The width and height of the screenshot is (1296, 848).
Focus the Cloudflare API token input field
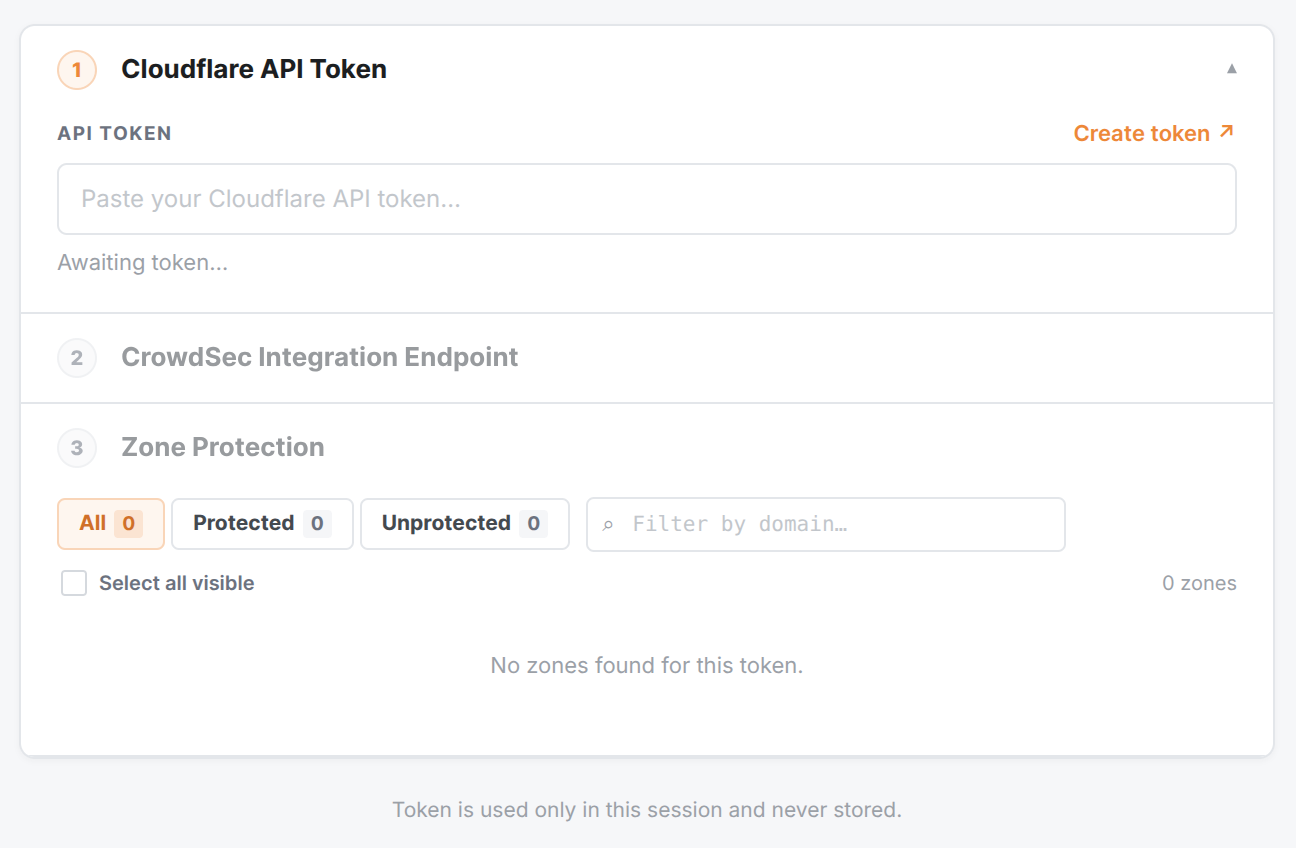click(647, 199)
